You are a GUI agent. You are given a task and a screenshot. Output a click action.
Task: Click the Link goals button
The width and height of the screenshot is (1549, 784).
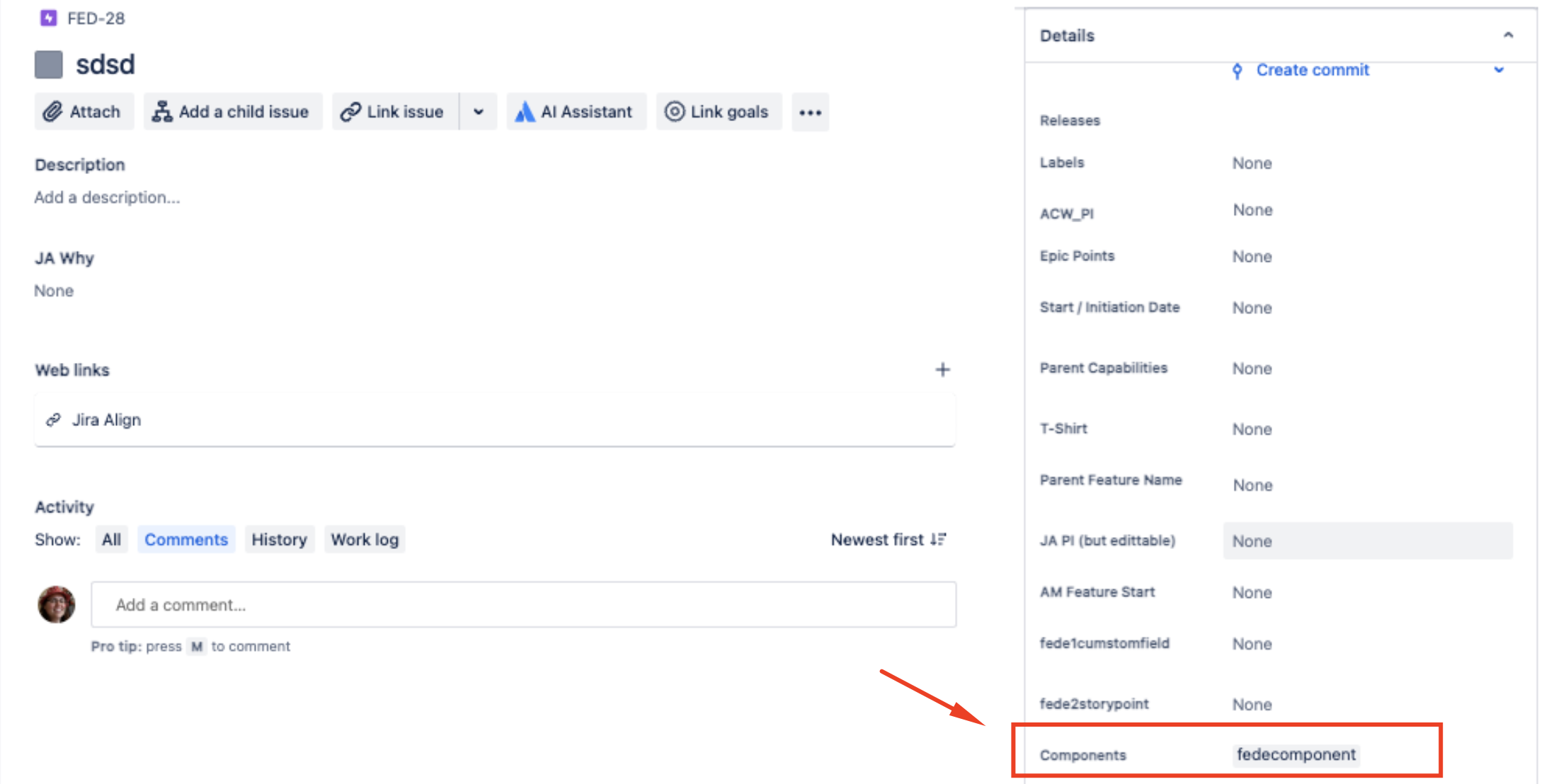point(719,112)
